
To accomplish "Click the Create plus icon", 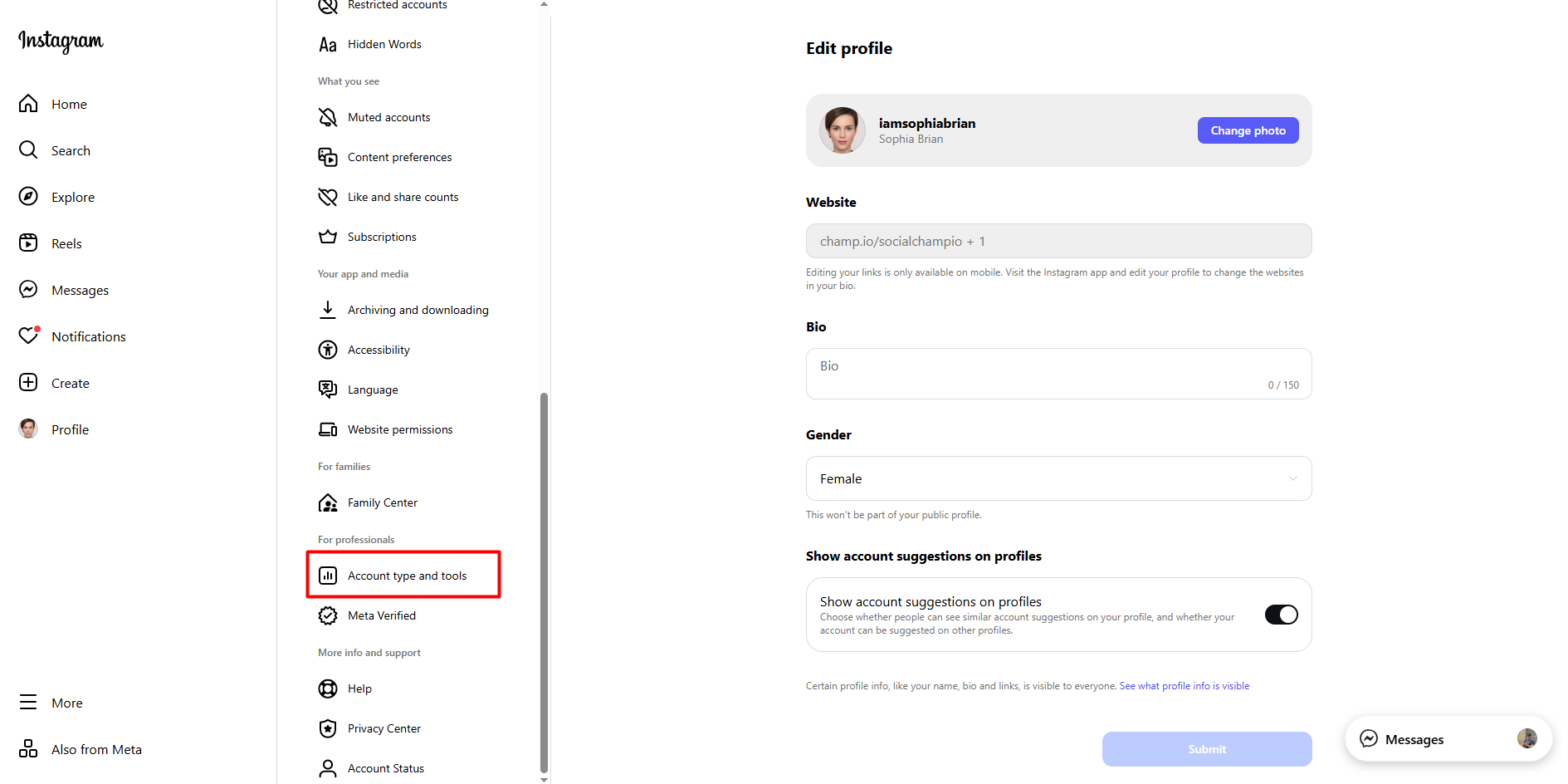I will 28,383.
